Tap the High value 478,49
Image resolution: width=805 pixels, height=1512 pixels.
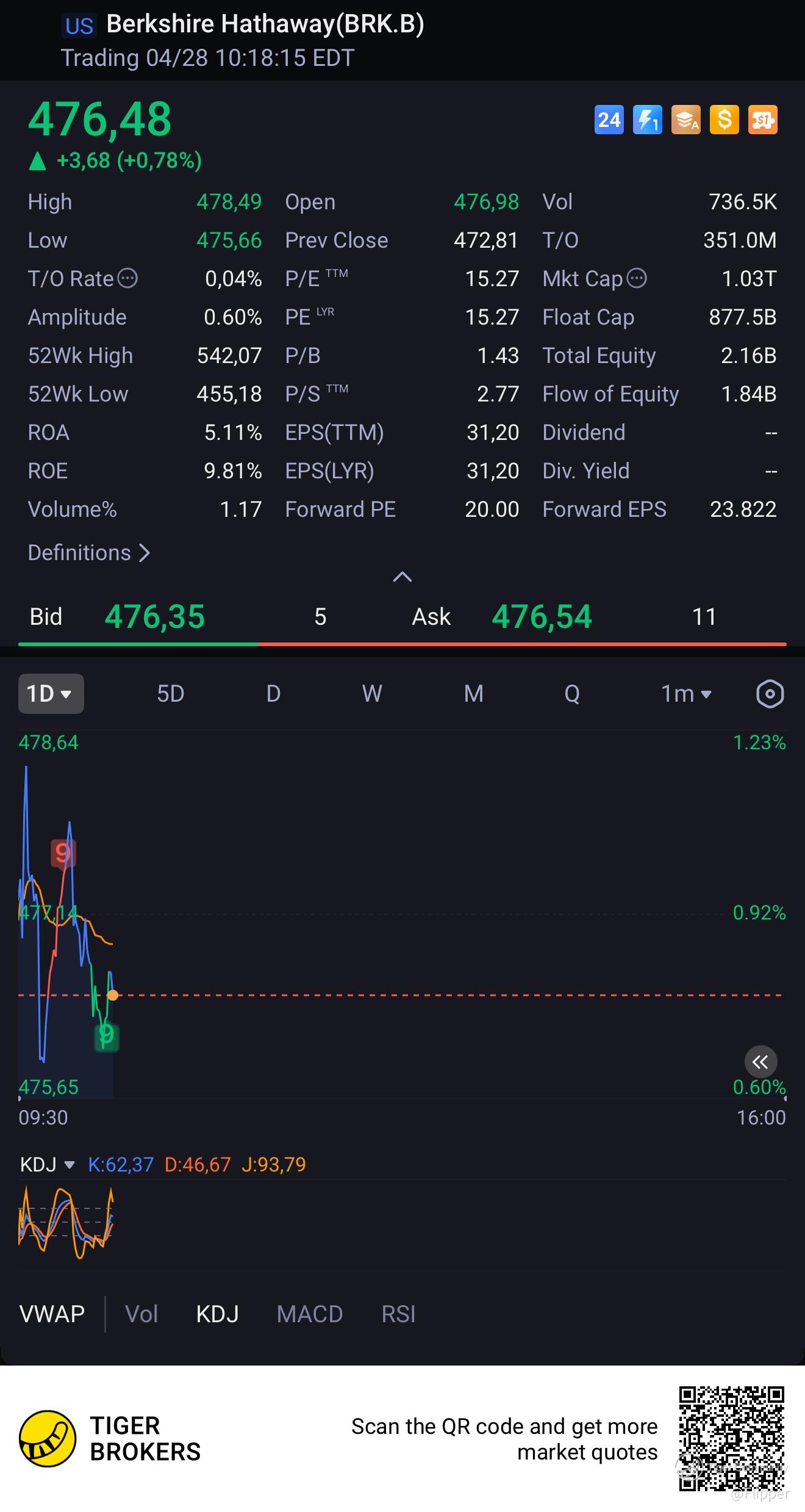[x=229, y=202]
